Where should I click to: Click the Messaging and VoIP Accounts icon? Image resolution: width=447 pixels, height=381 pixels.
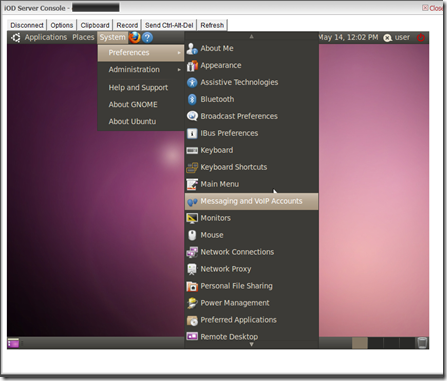pyautogui.click(x=192, y=202)
